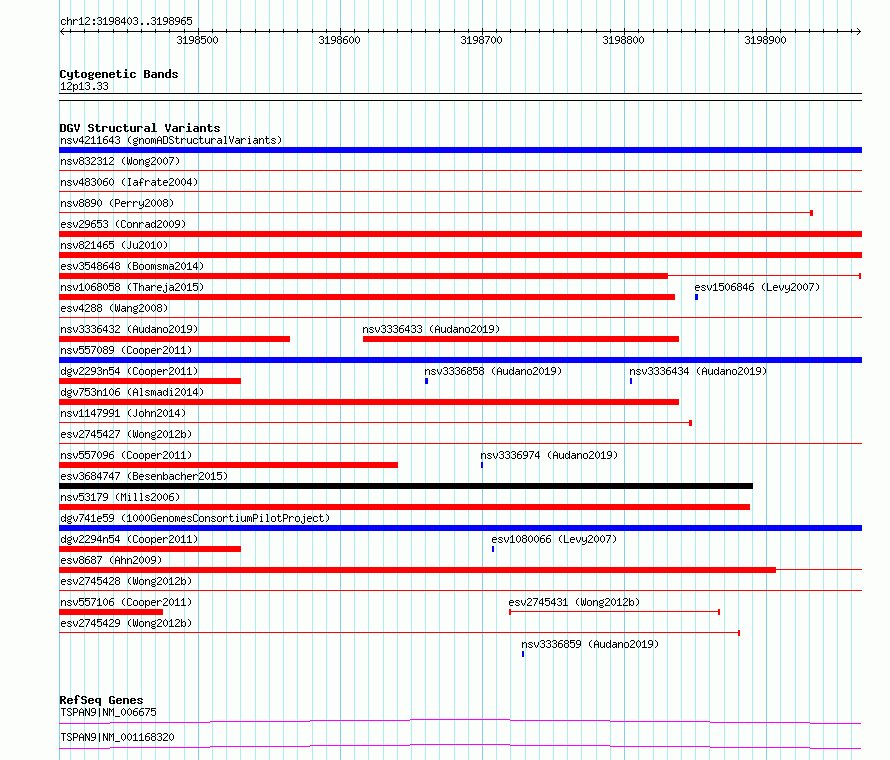Image resolution: width=890 pixels, height=760 pixels.
Task: Click the small blue marker of esv1506846
Action: click(x=696, y=297)
